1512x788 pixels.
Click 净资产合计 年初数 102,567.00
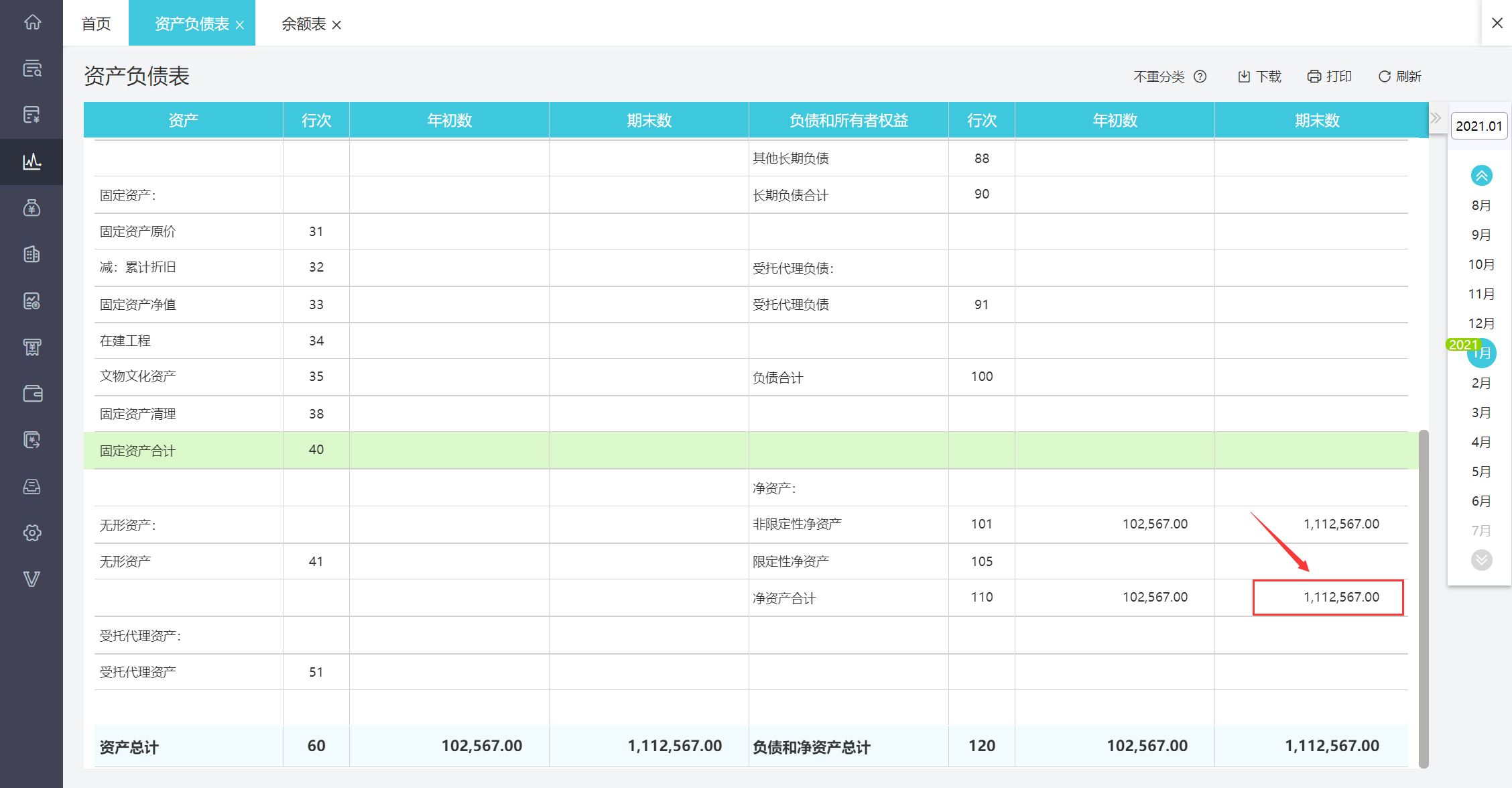click(1155, 597)
